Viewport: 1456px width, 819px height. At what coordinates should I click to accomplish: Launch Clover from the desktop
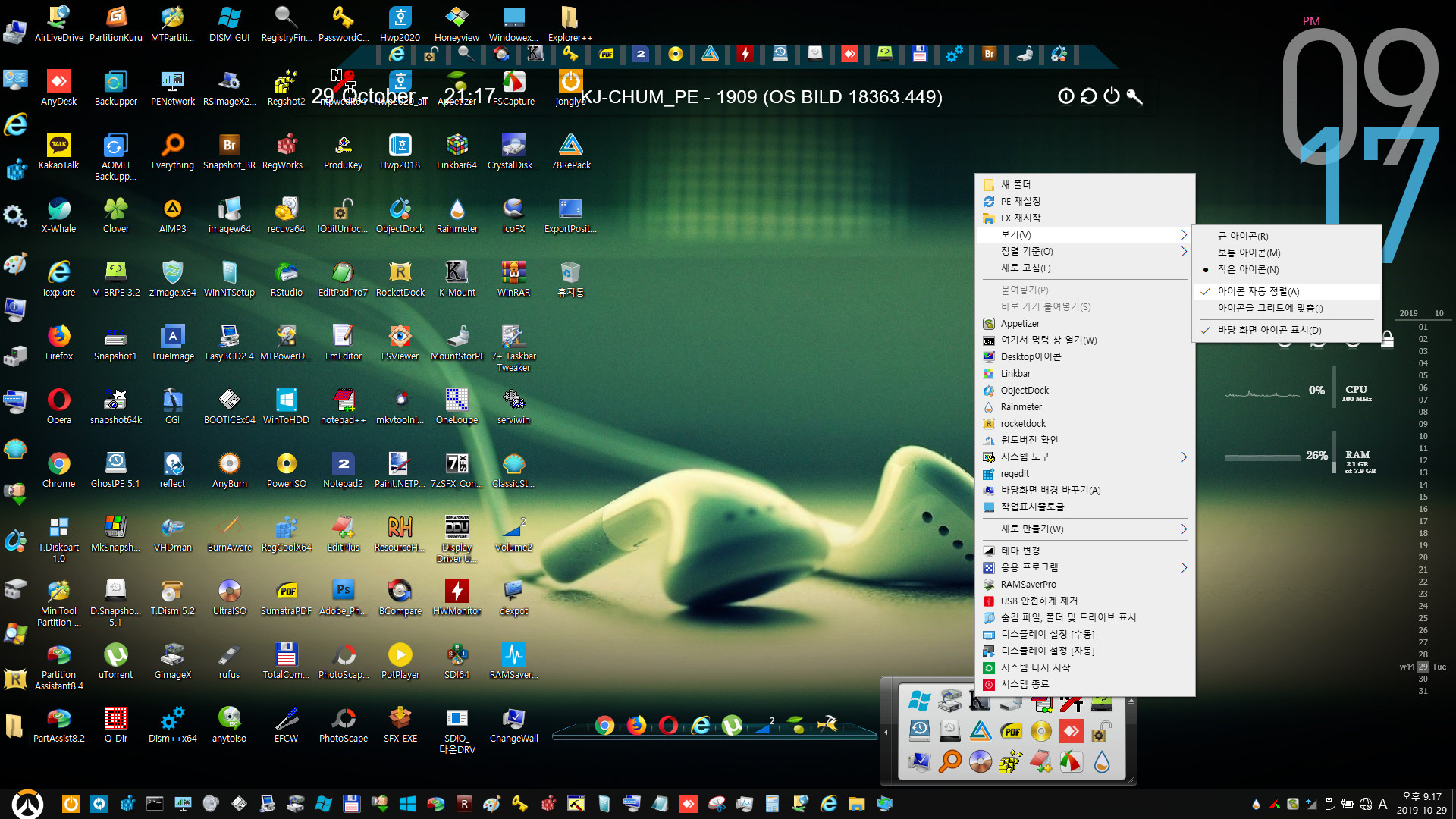pyautogui.click(x=115, y=215)
